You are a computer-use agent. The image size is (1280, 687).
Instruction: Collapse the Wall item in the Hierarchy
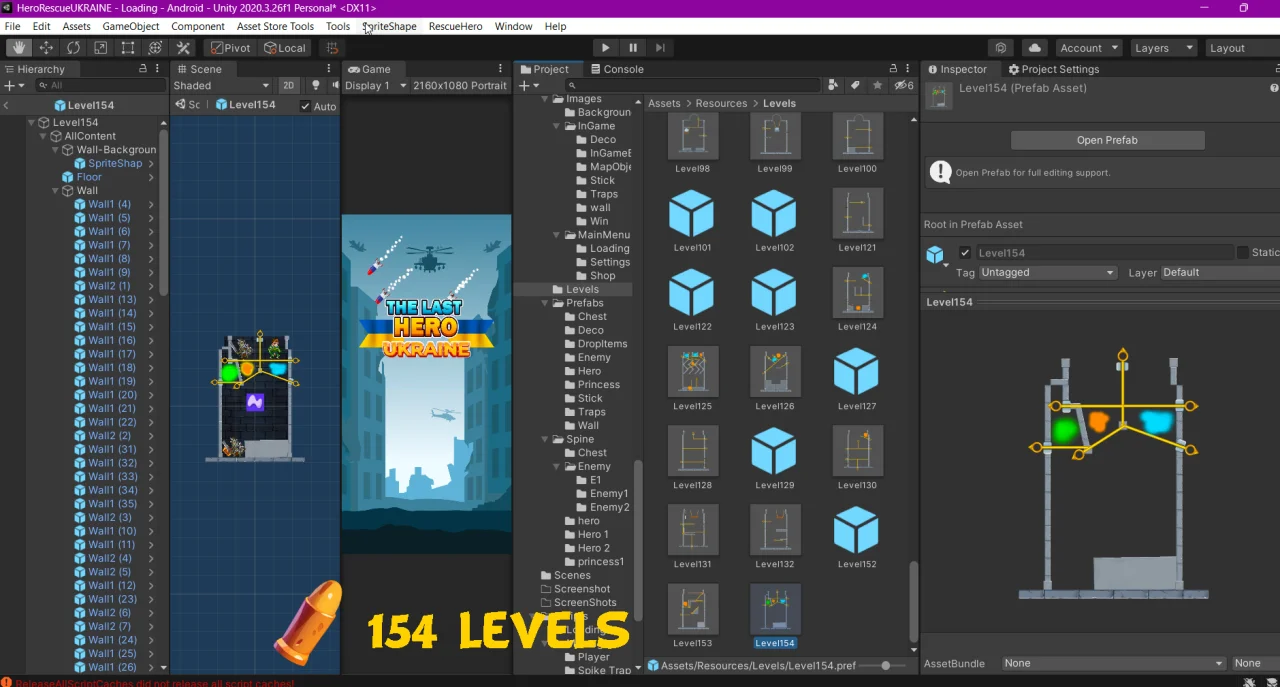coord(54,190)
